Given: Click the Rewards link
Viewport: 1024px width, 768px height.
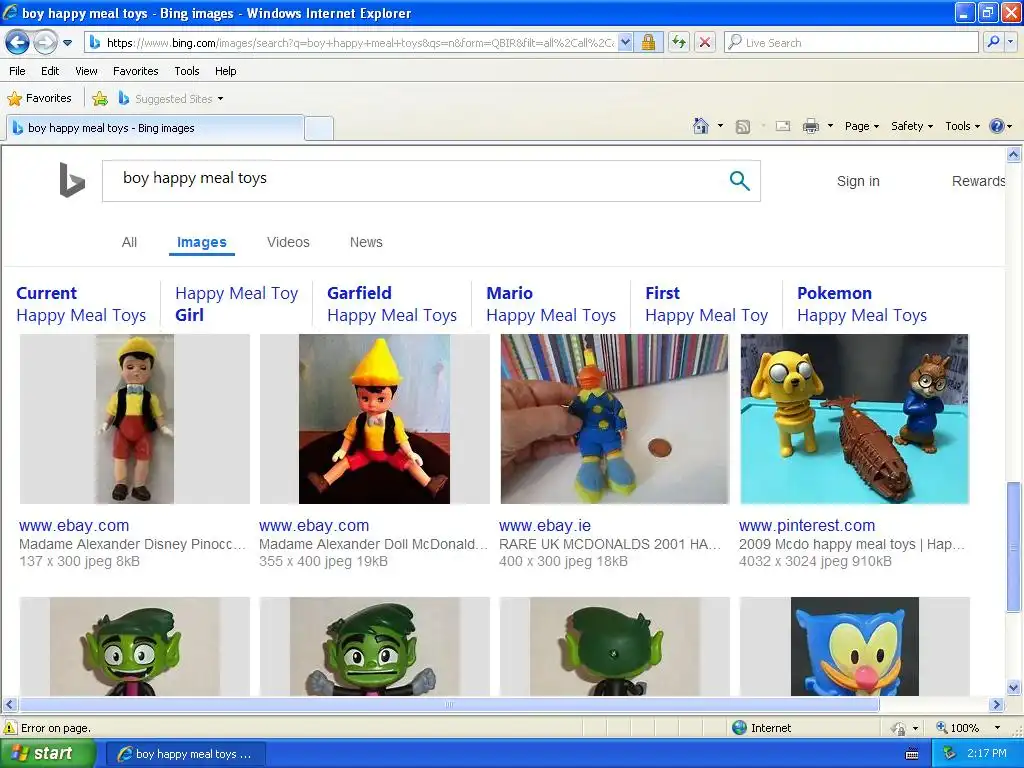Looking at the screenshot, I should [x=978, y=181].
